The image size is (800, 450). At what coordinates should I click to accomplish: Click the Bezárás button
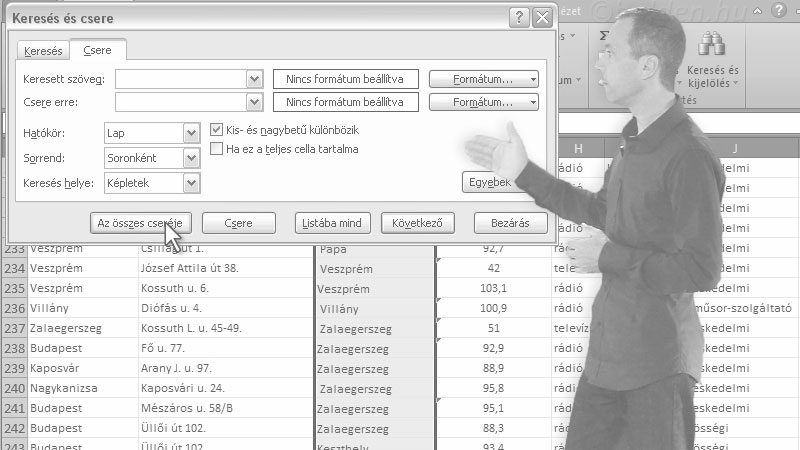pyautogui.click(x=511, y=223)
